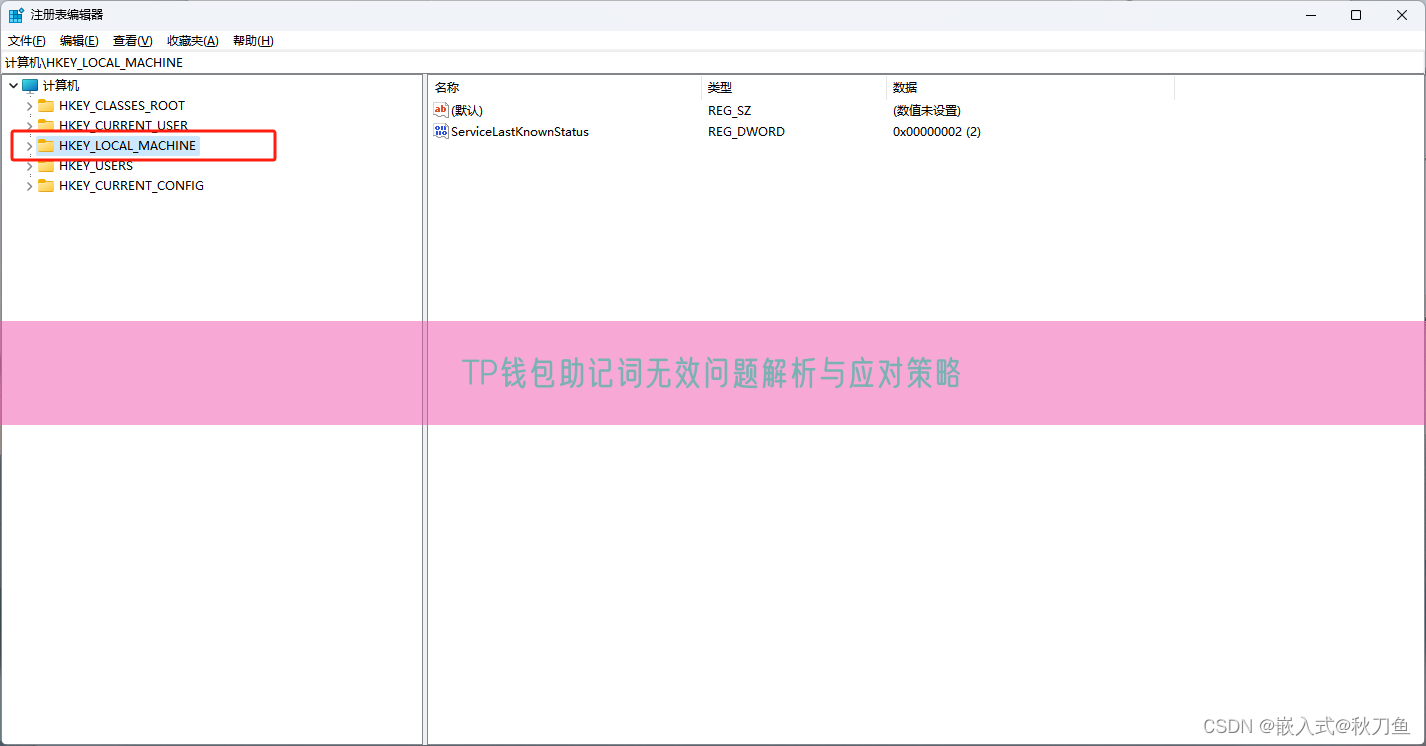
Task: Click the HKEY_LOCAL_MACHINE folder icon
Action: (x=46, y=146)
